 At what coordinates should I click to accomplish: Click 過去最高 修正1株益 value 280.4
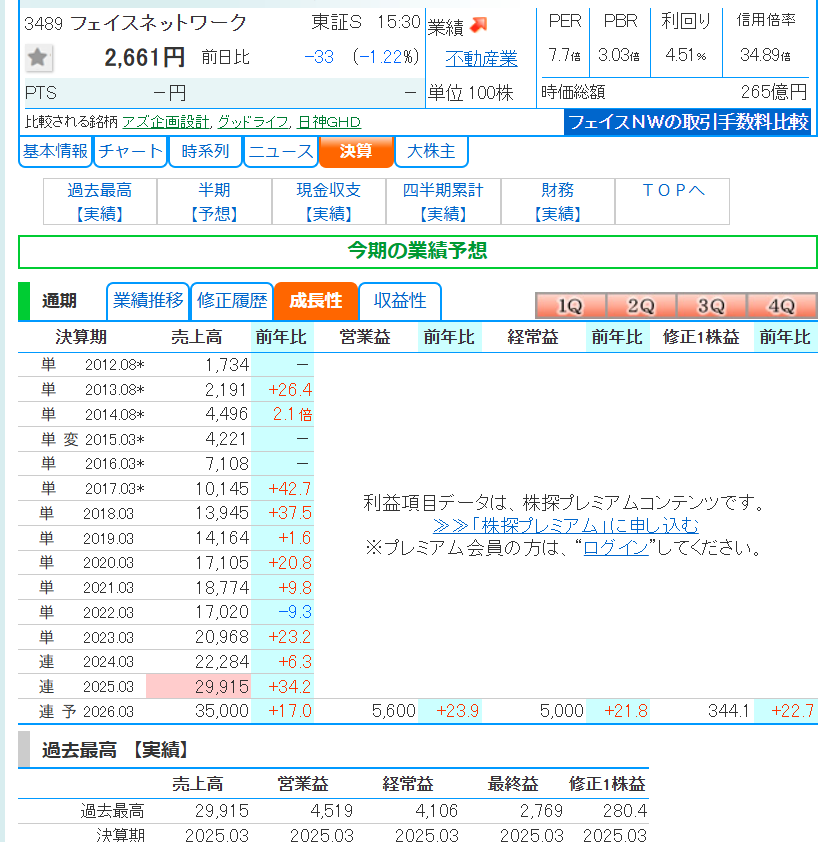coord(625,810)
